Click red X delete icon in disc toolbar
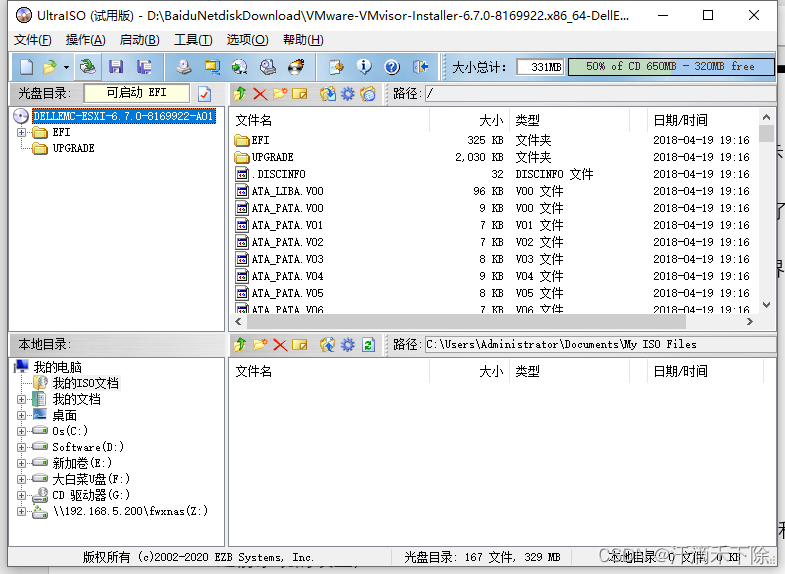 [x=260, y=94]
